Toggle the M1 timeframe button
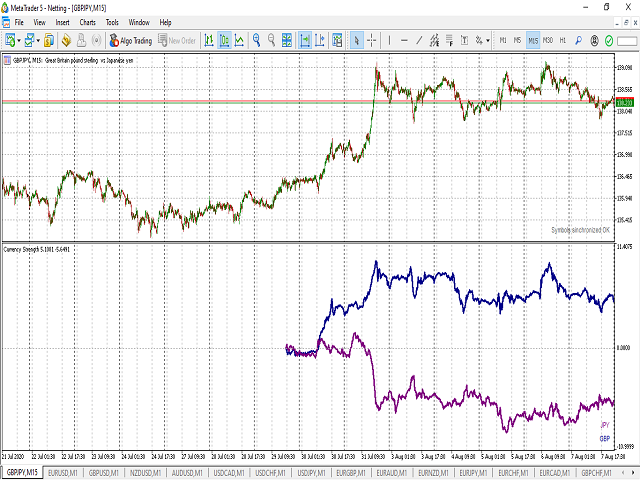This screenshot has height=480, width=640. (503, 41)
